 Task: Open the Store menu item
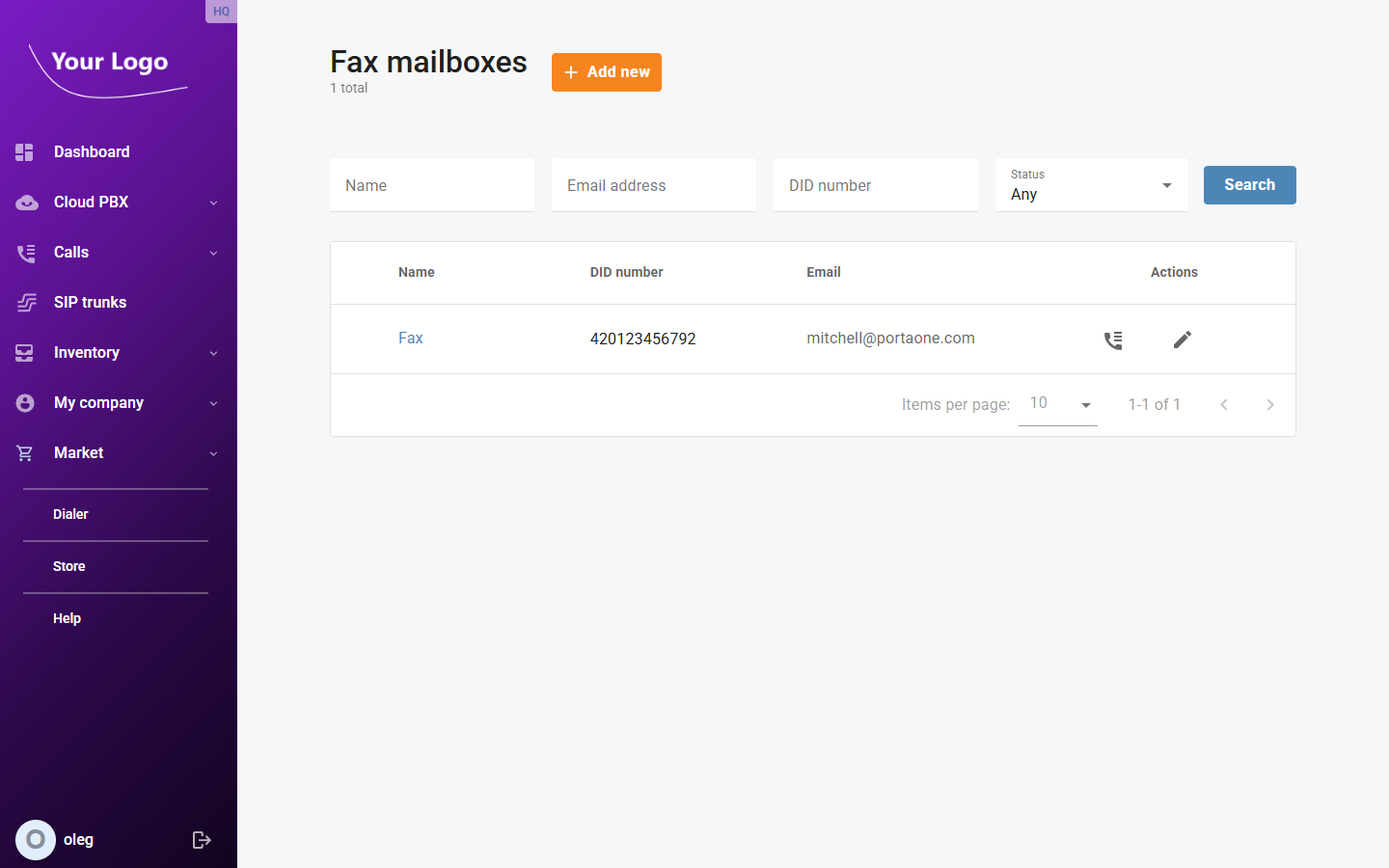click(68, 566)
